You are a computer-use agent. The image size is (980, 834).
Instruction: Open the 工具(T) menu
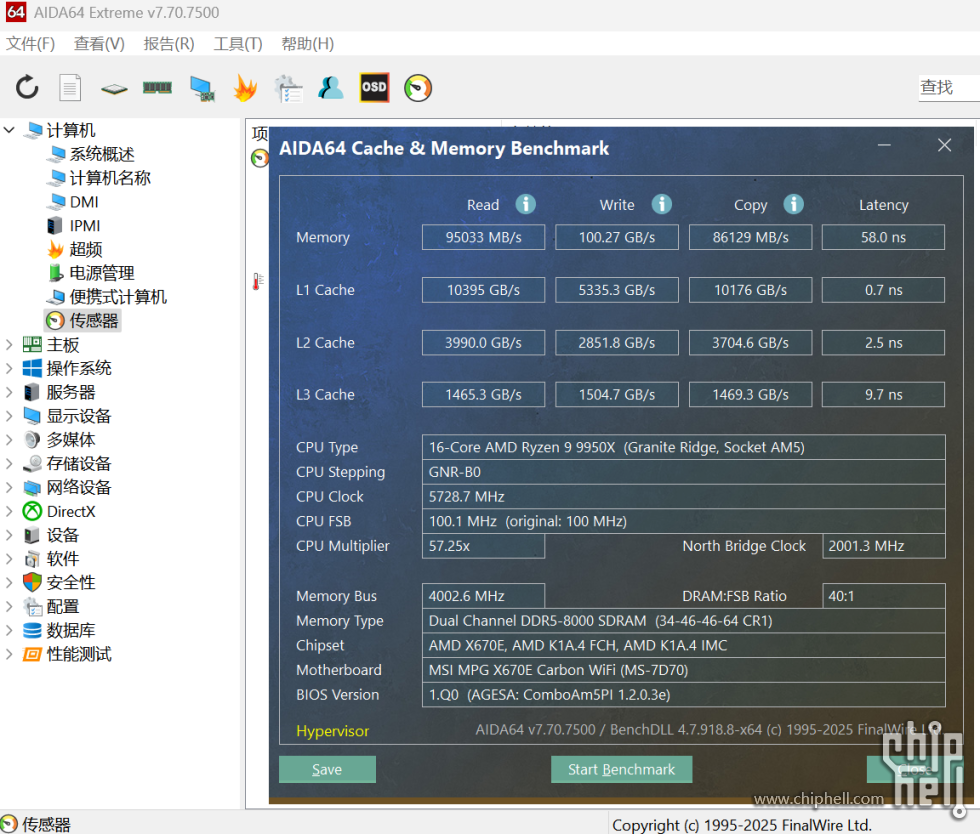[x=238, y=44]
